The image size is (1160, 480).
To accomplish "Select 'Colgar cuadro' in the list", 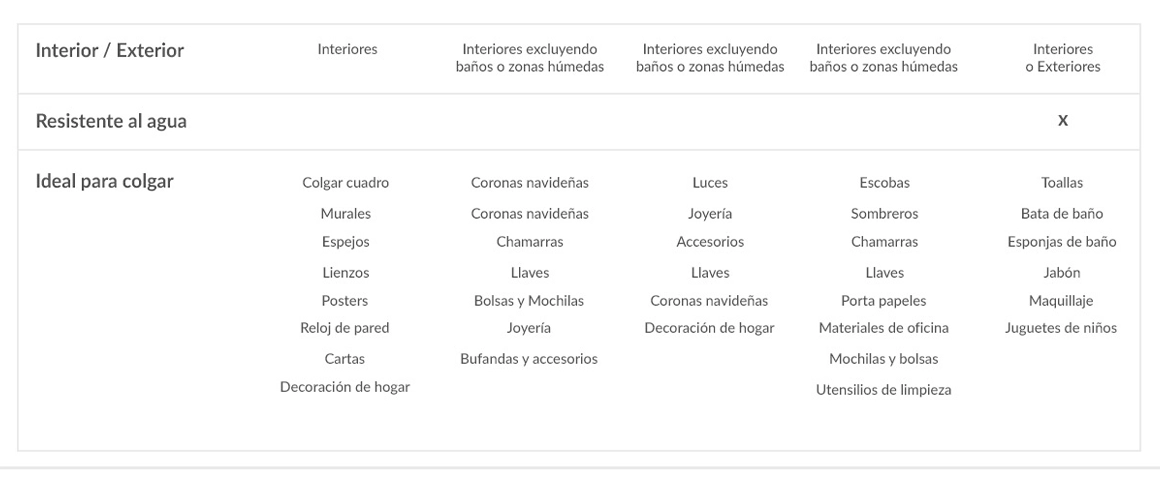I will pos(345,183).
